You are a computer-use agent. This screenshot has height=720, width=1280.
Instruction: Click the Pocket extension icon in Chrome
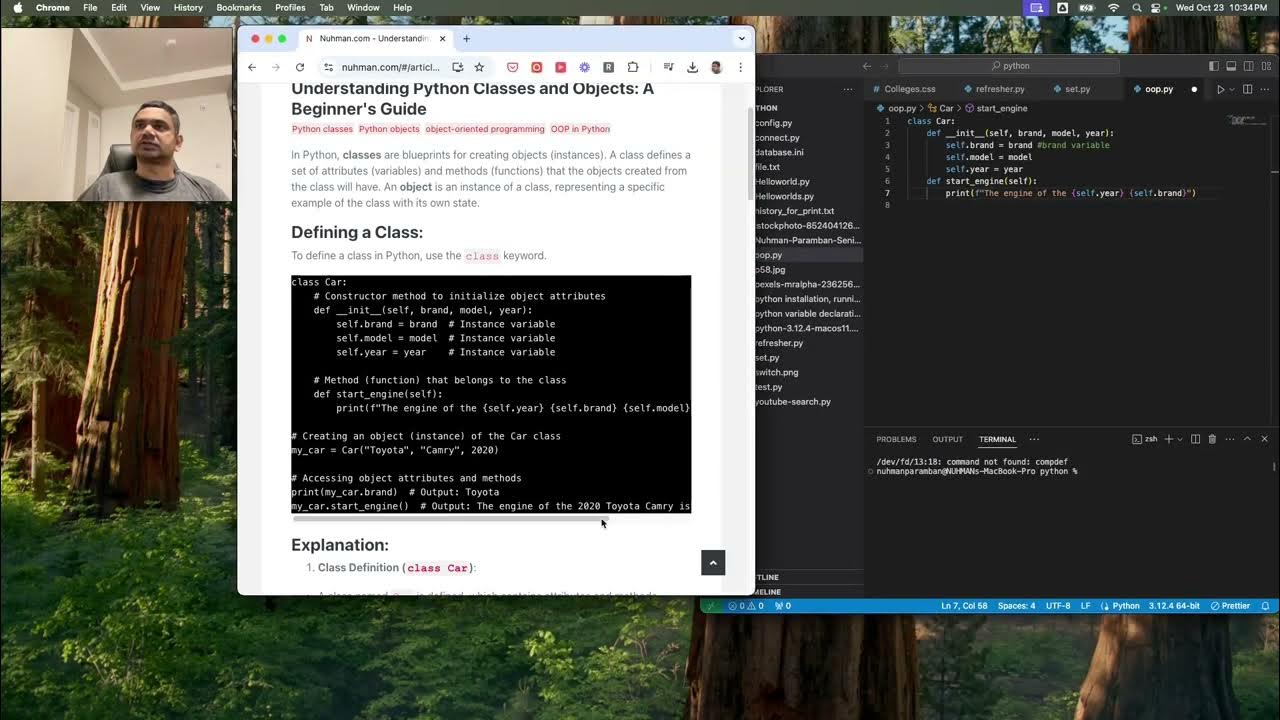click(513, 67)
